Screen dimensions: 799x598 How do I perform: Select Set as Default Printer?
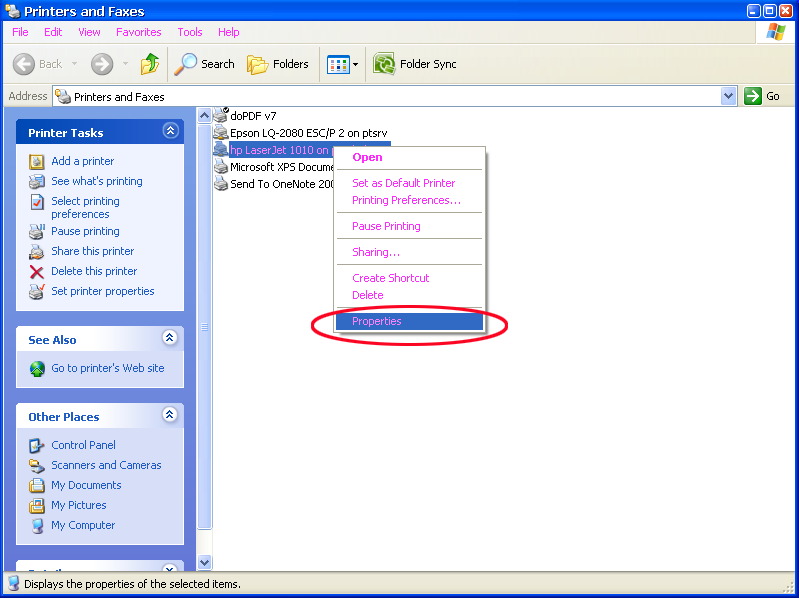pyautogui.click(x=403, y=183)
